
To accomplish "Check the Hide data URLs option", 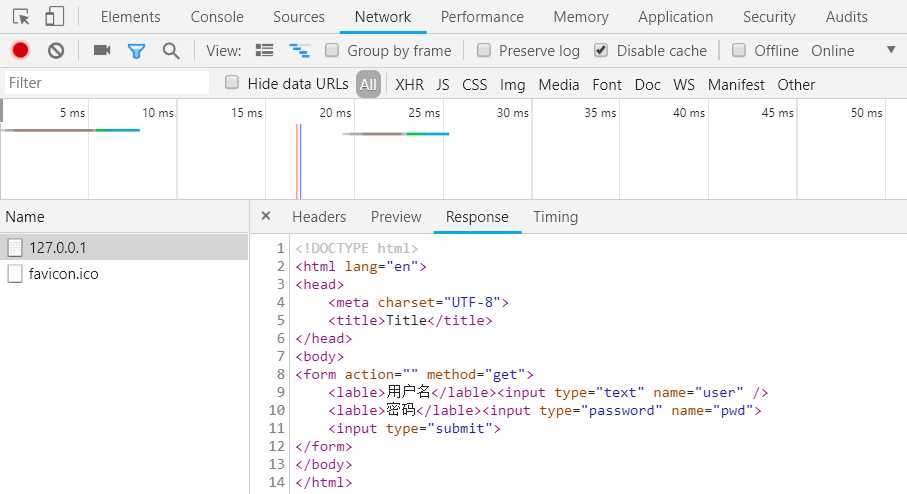I will [x=233, y=83].
